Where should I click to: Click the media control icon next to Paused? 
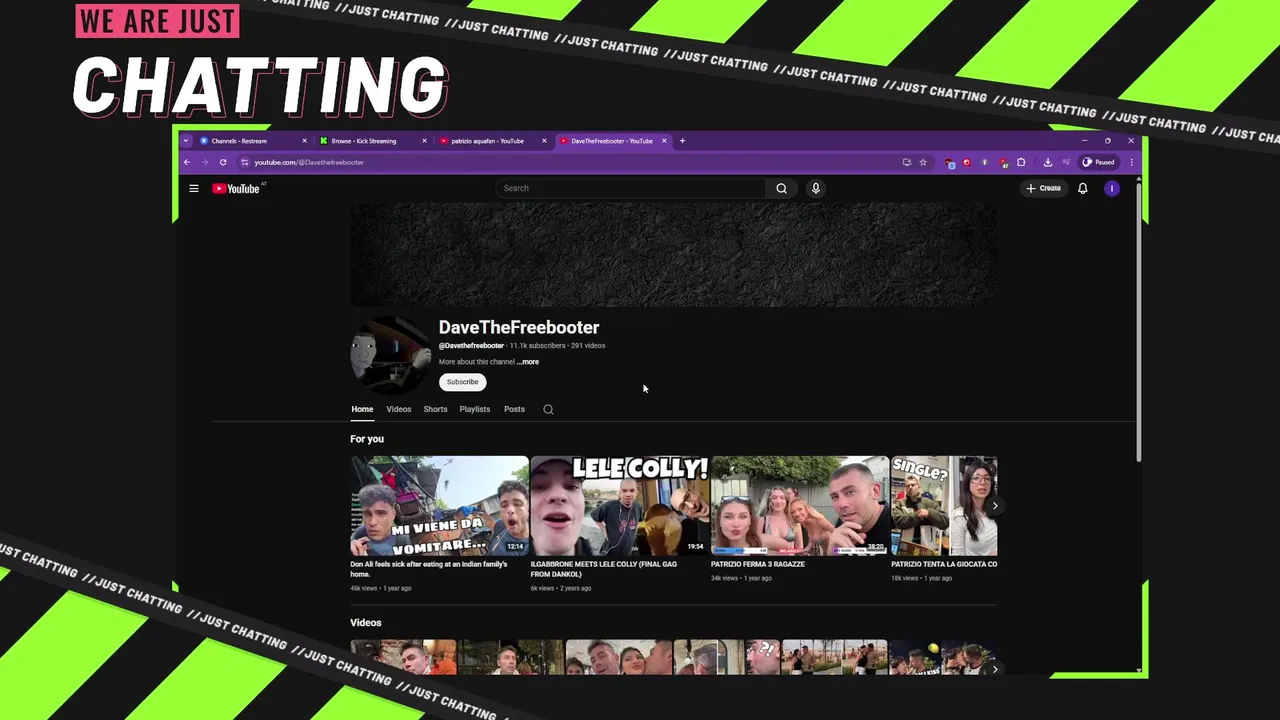[1067, 162]
